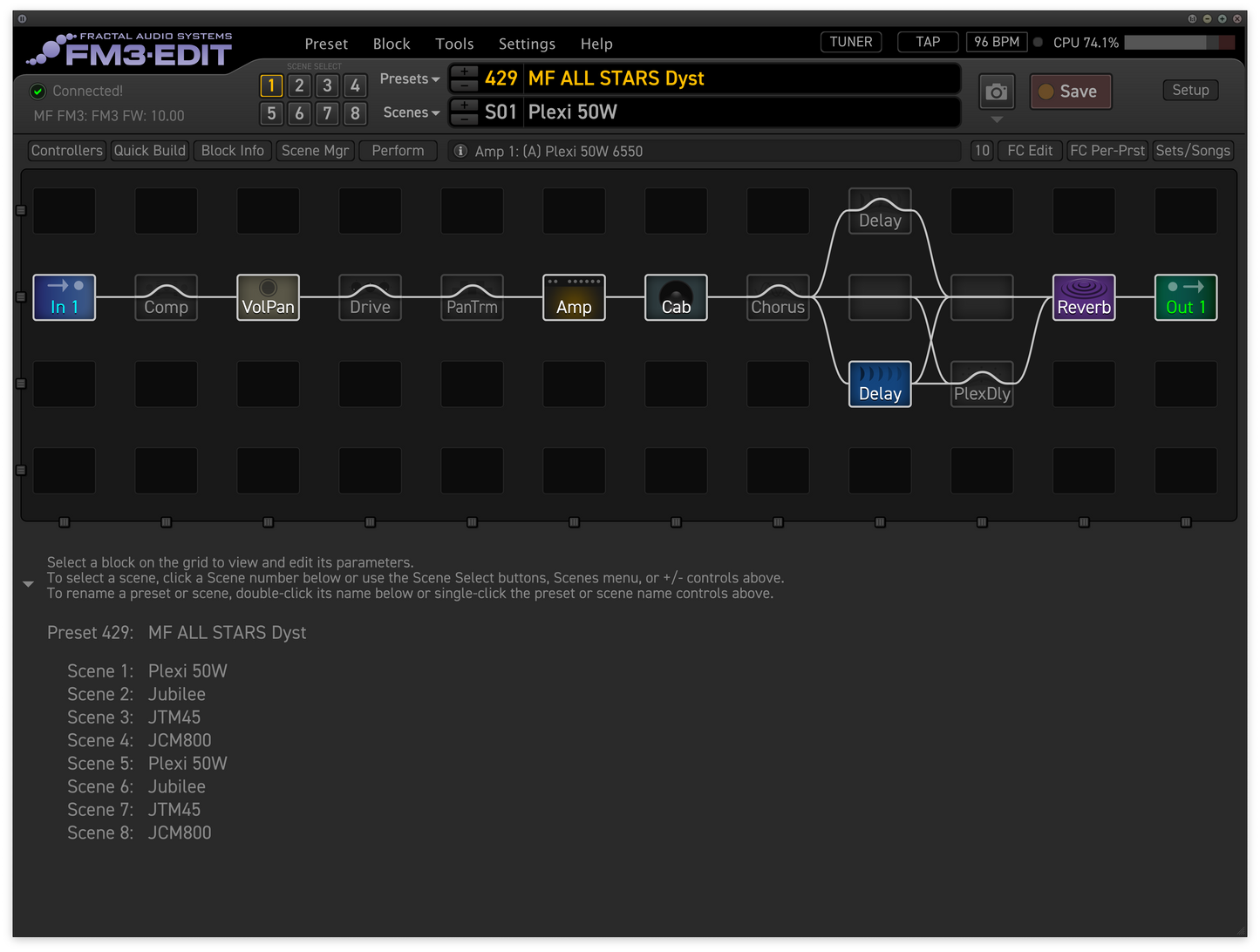Click the In 1 input block
Screen dimensions: 1260x952
click(64, 297)
